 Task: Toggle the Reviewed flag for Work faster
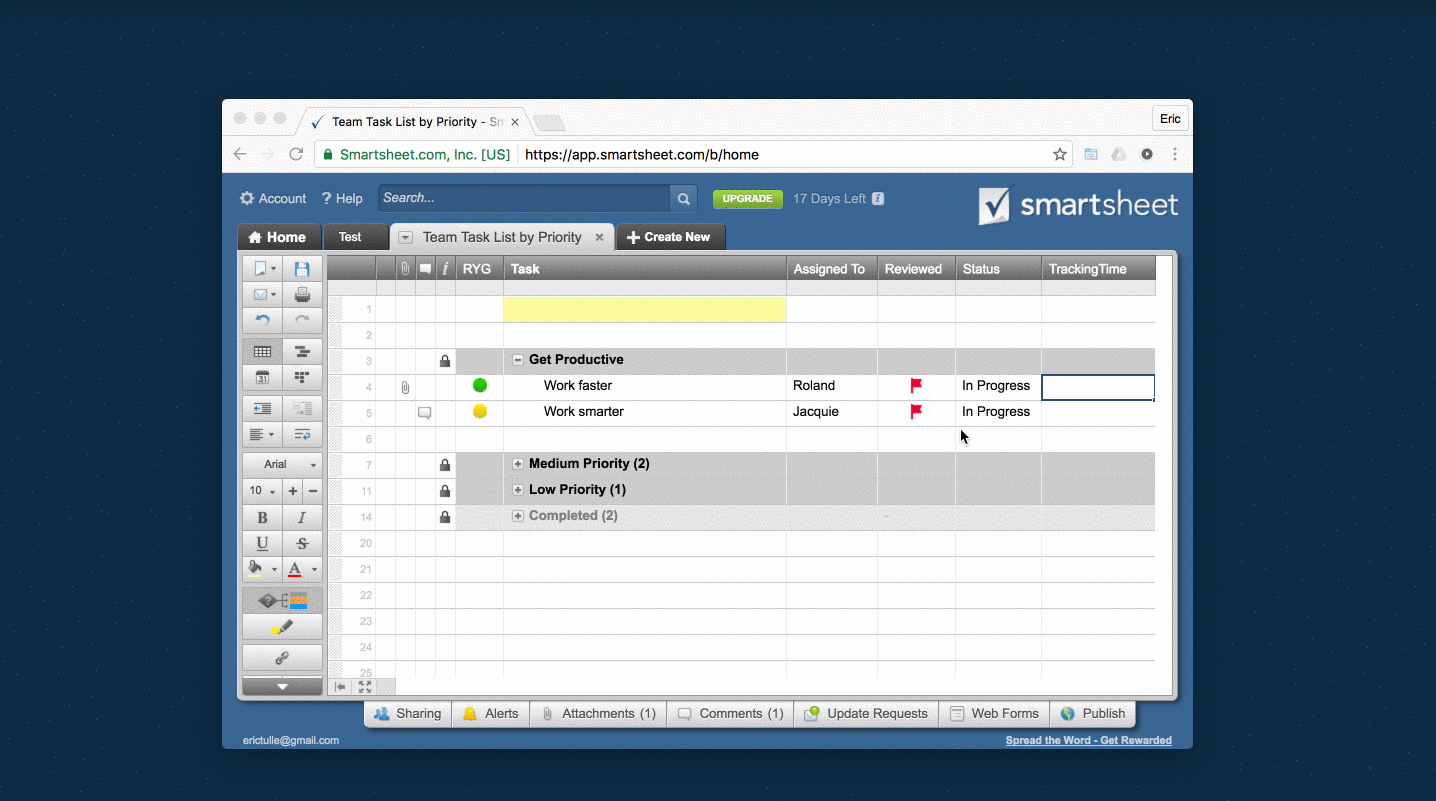[x=916, y=385]
